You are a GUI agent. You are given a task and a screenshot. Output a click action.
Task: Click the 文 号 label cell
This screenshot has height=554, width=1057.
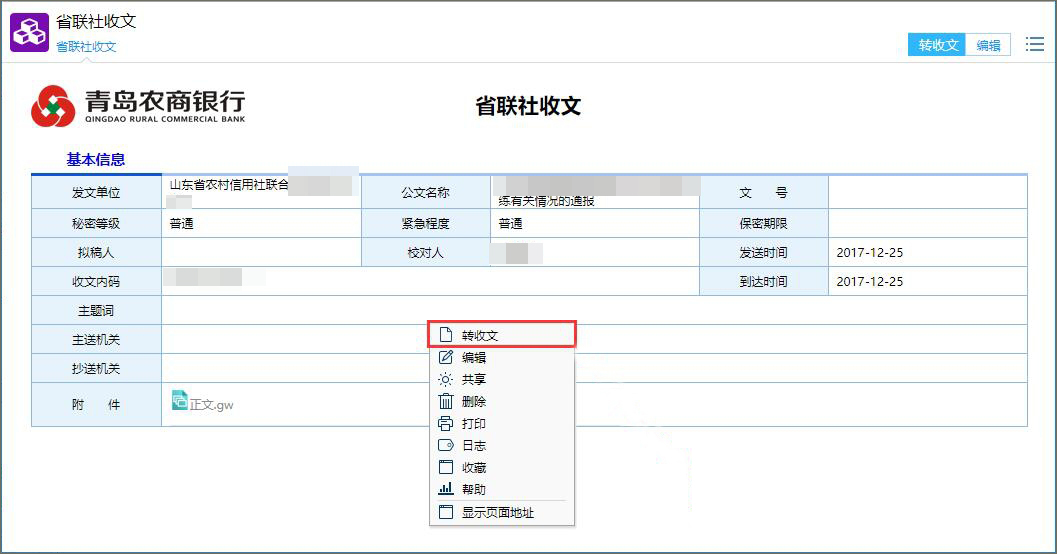pos(764,193)
